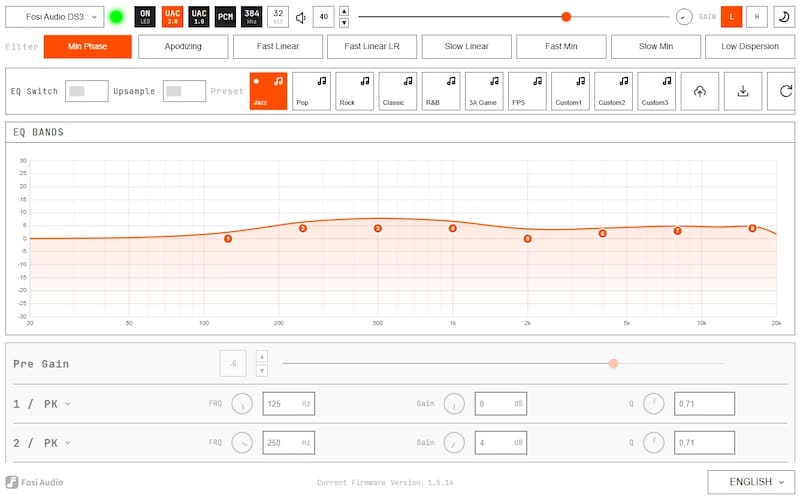Click band 1 Q field 0.71

coord(705,404)
